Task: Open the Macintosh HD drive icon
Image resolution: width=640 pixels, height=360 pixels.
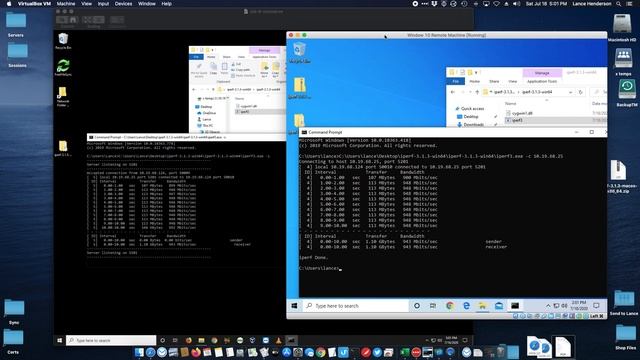Action: click(622, 27)
